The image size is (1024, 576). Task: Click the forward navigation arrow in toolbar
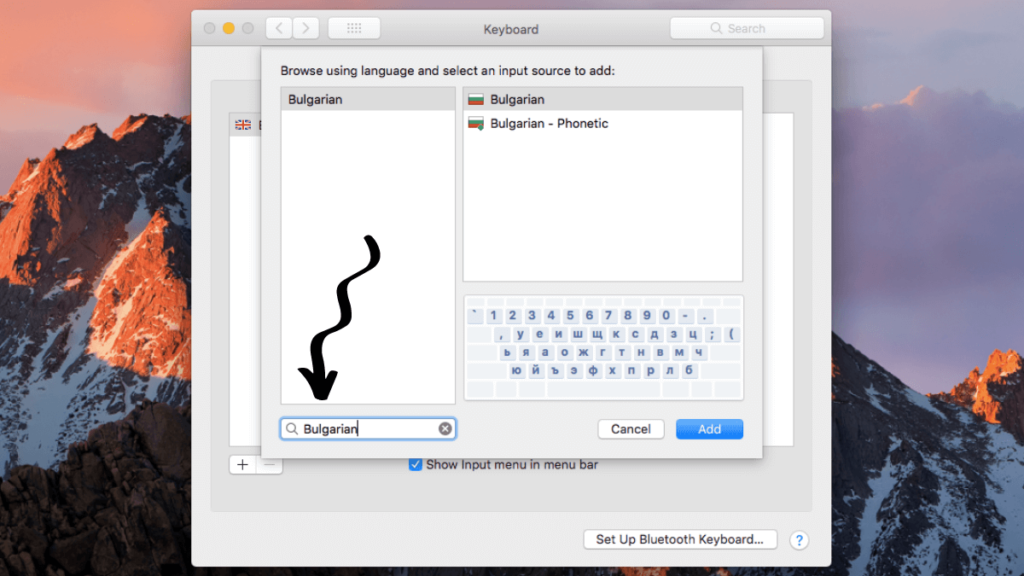coord(306,29)
